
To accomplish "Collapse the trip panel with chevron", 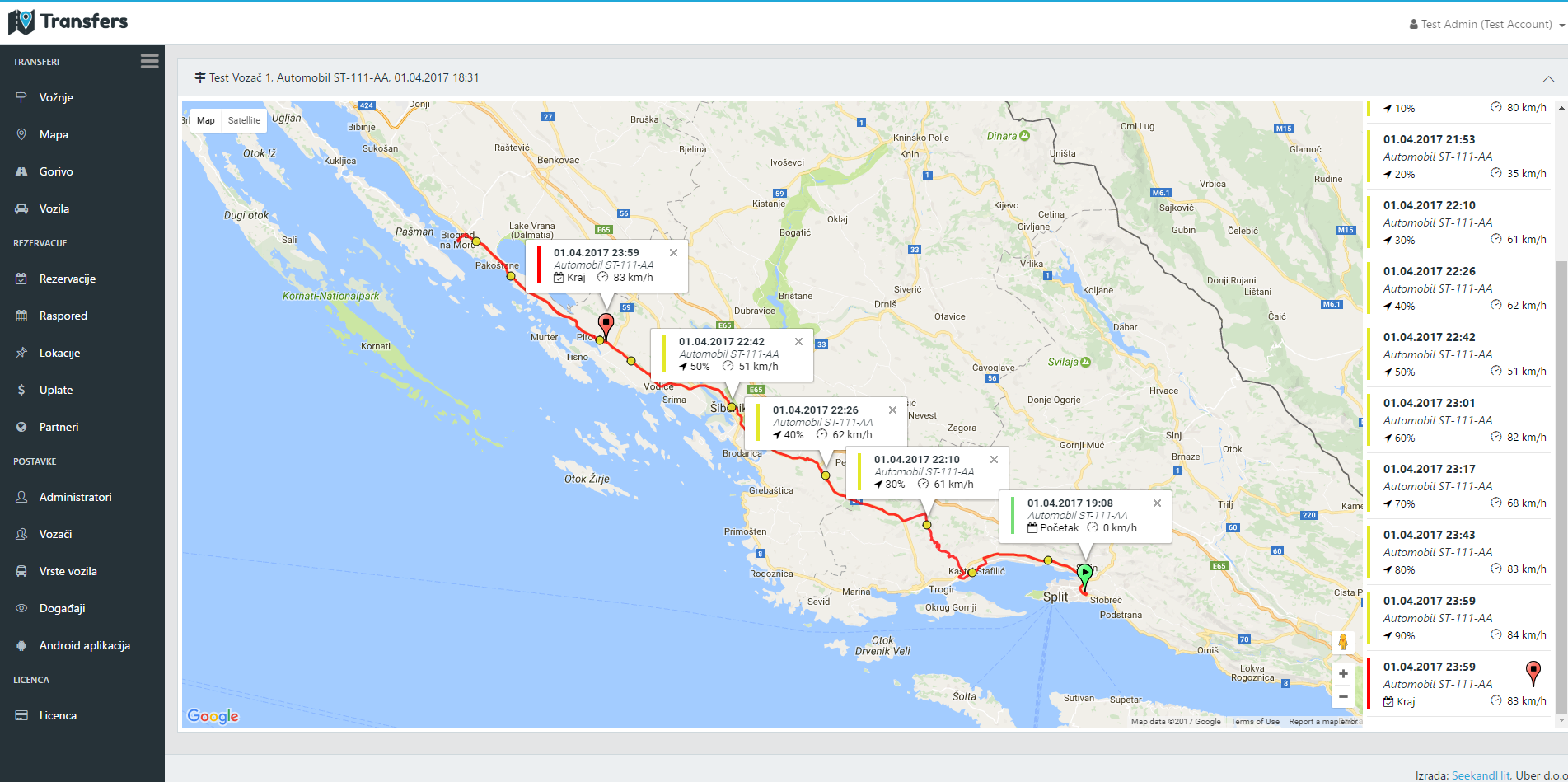I will [x=1548, y=79].
